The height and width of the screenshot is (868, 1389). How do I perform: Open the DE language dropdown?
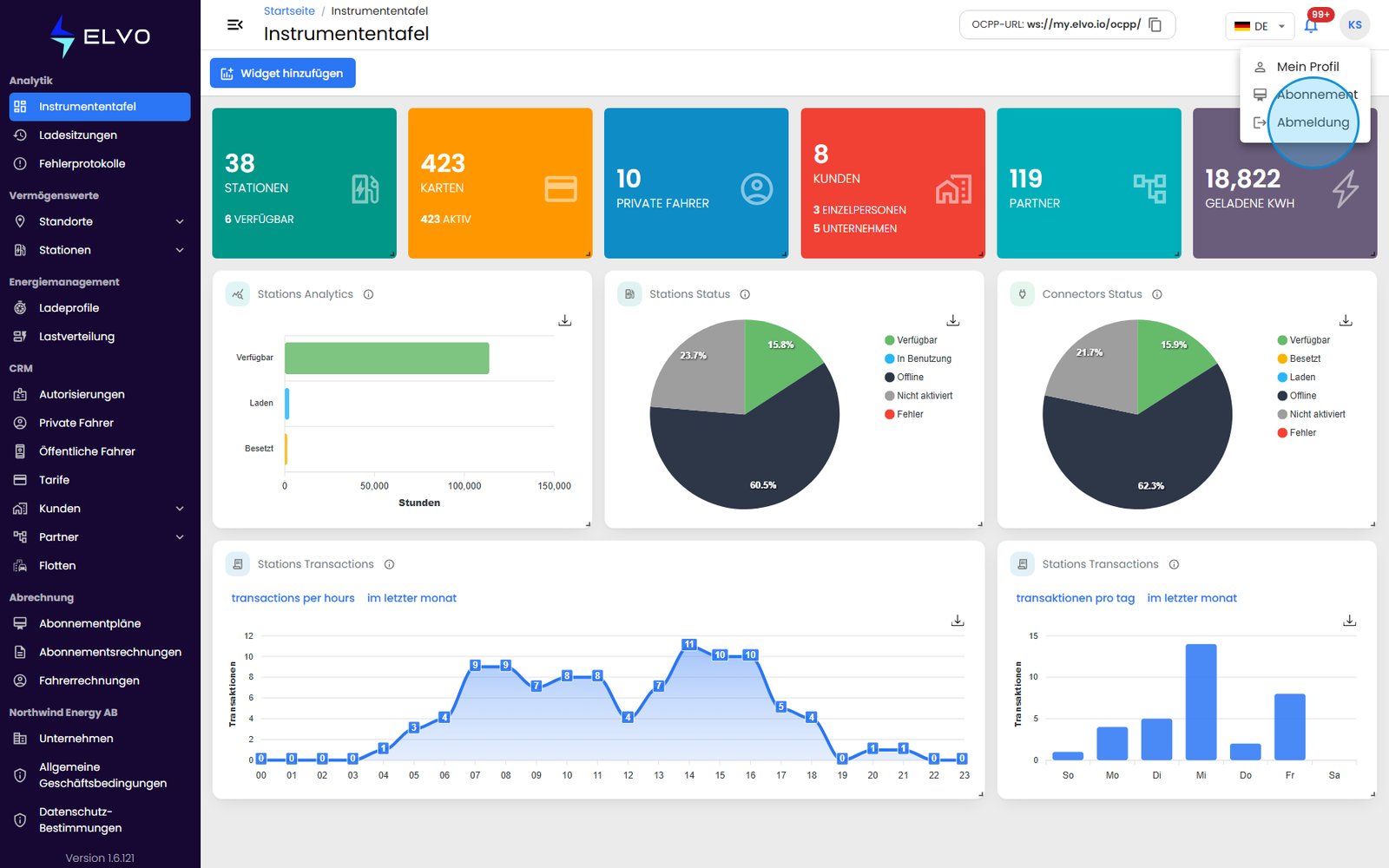tap(1260, 26)
